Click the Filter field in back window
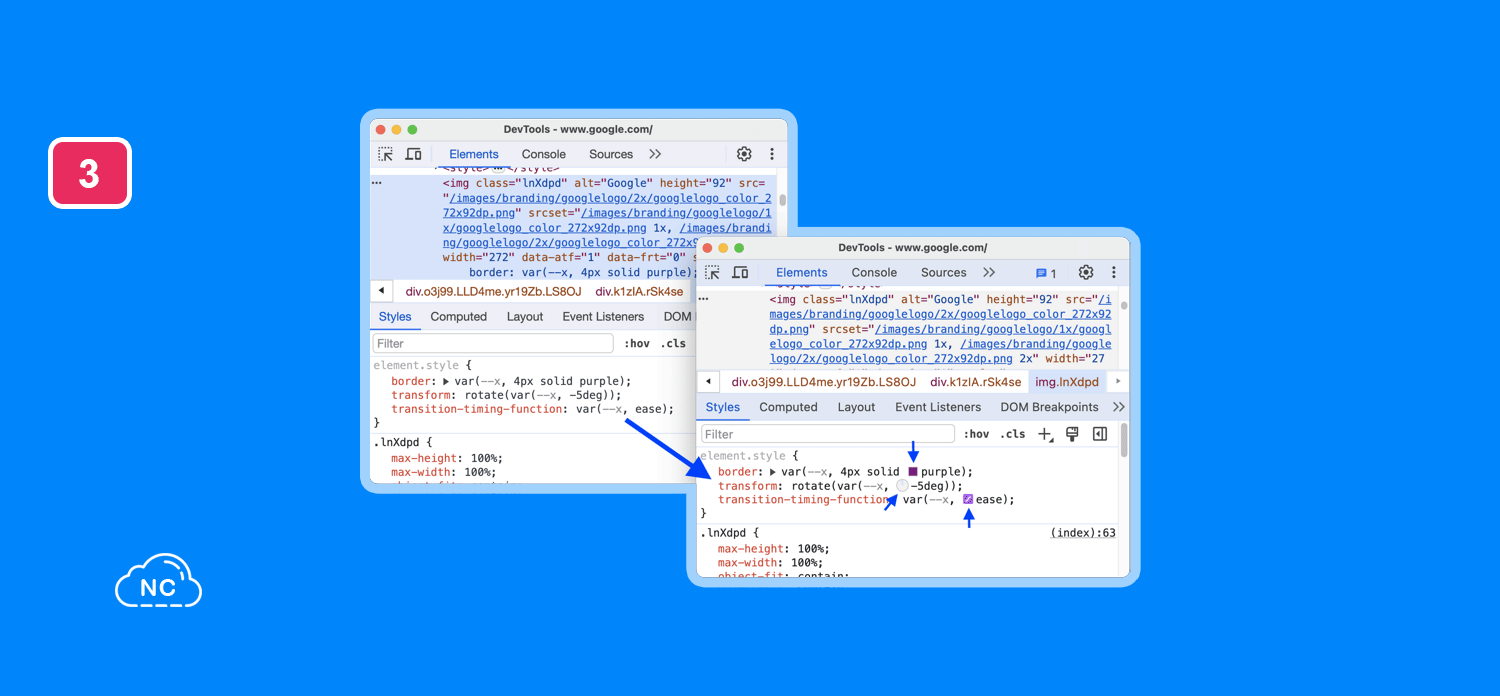 pyautogui.click(x=493, y=343)
